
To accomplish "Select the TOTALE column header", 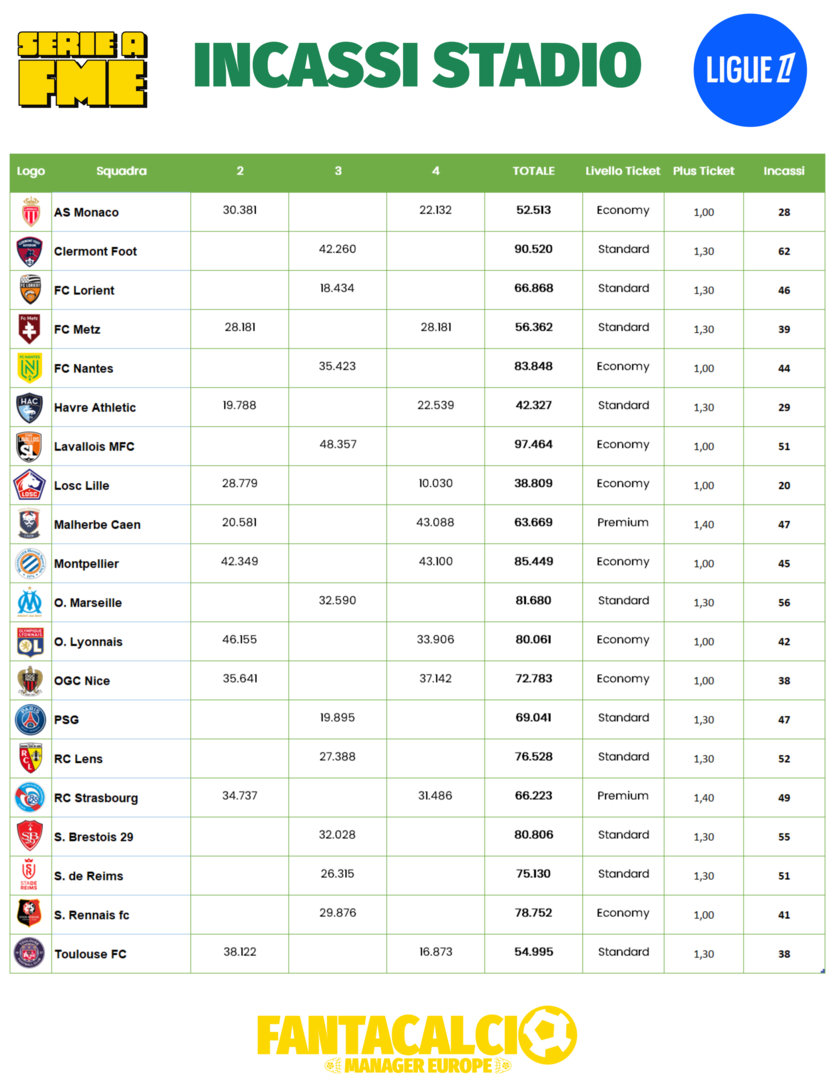I will coord(533,171).
